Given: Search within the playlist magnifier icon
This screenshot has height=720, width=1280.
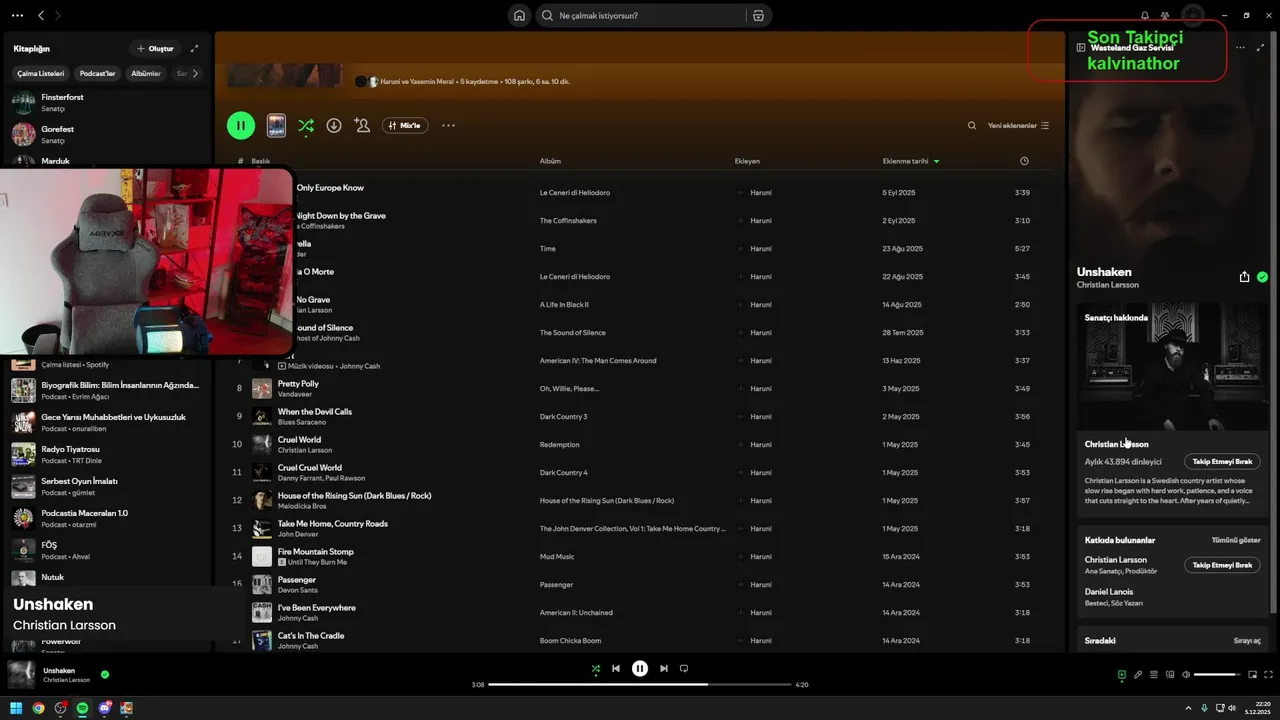Looking at the screenshot, I should (x=971, y=125).
